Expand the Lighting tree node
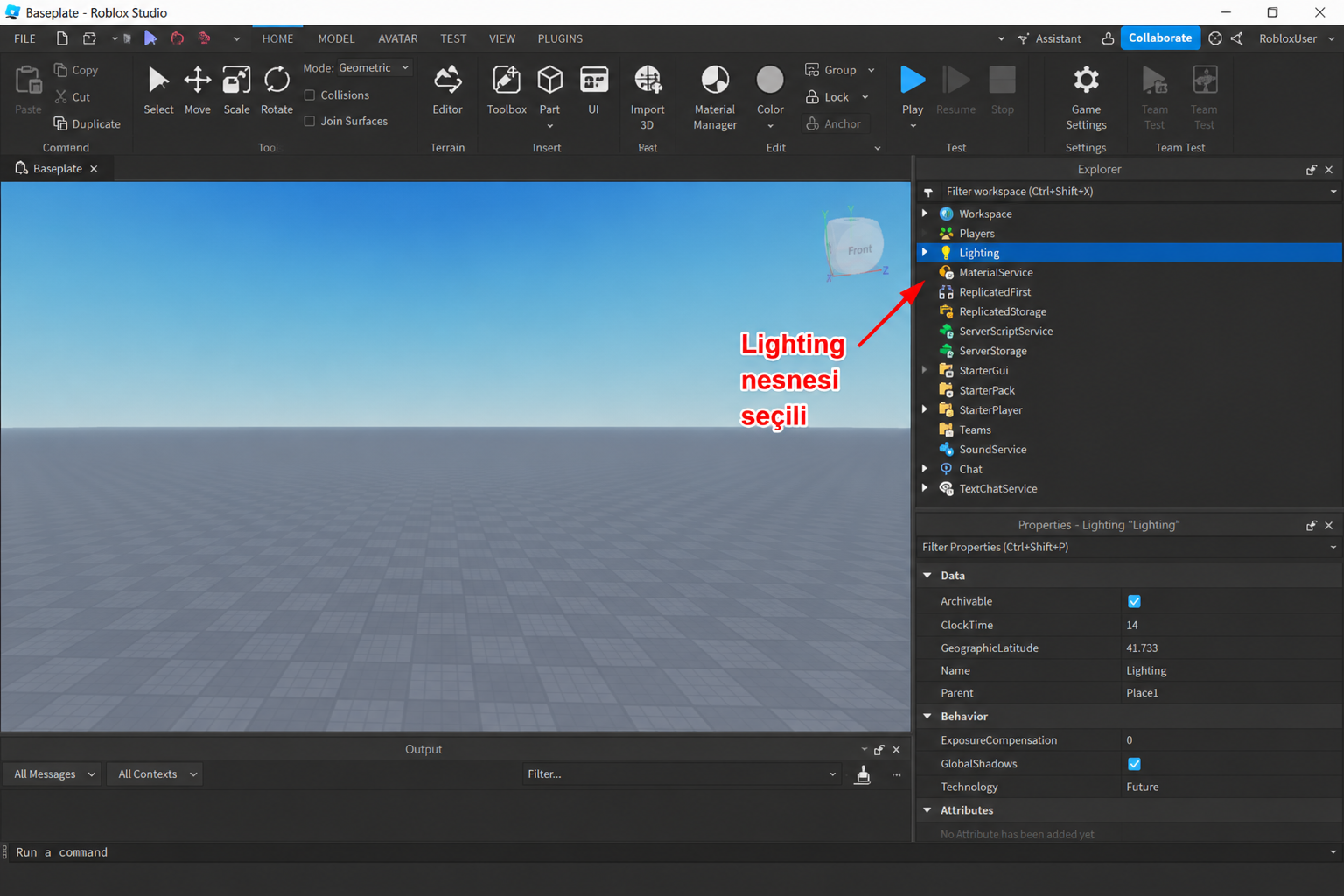 point(925,253)
